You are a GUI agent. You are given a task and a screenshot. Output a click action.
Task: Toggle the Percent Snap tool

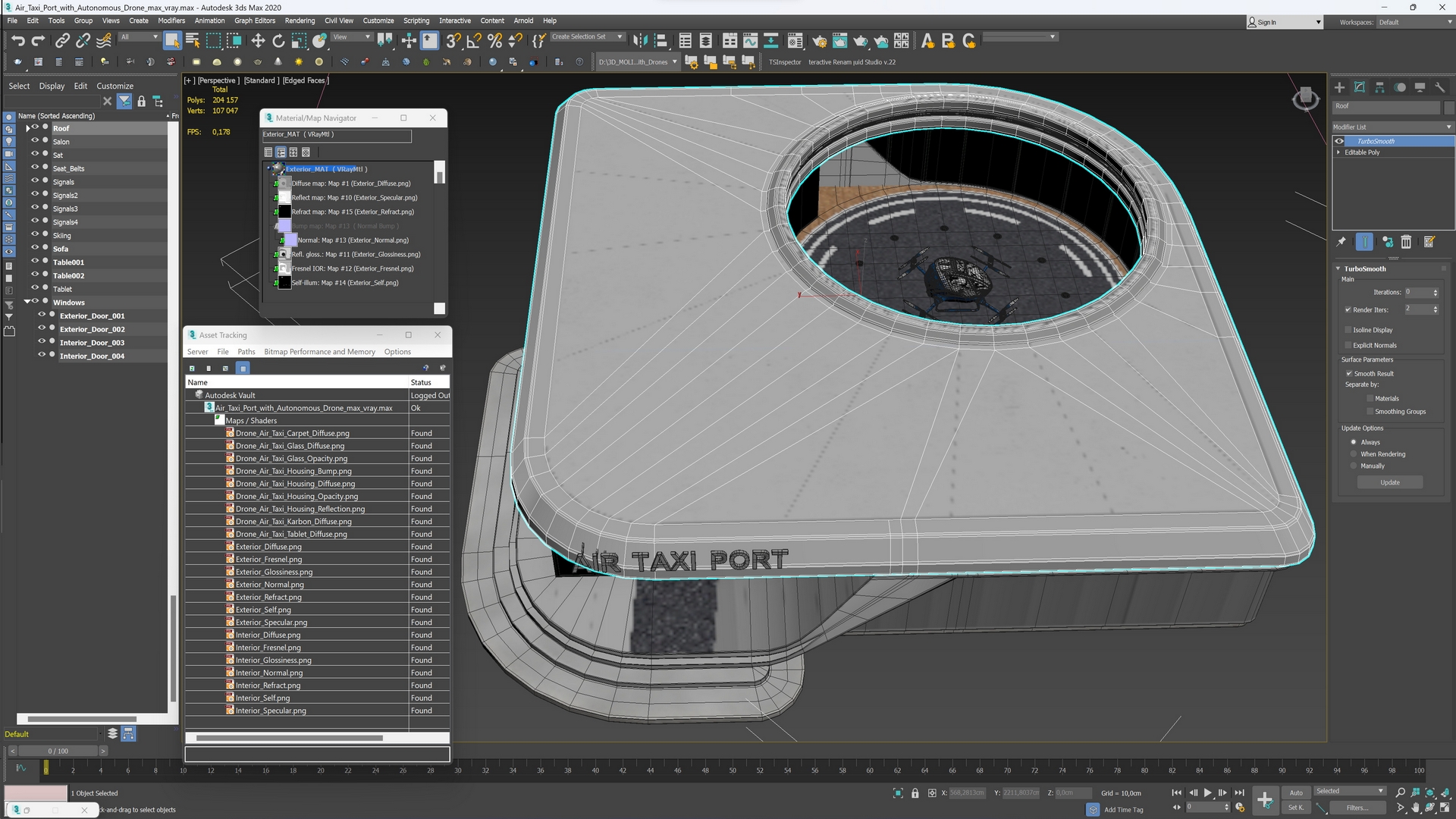click(x=495, y=41)
